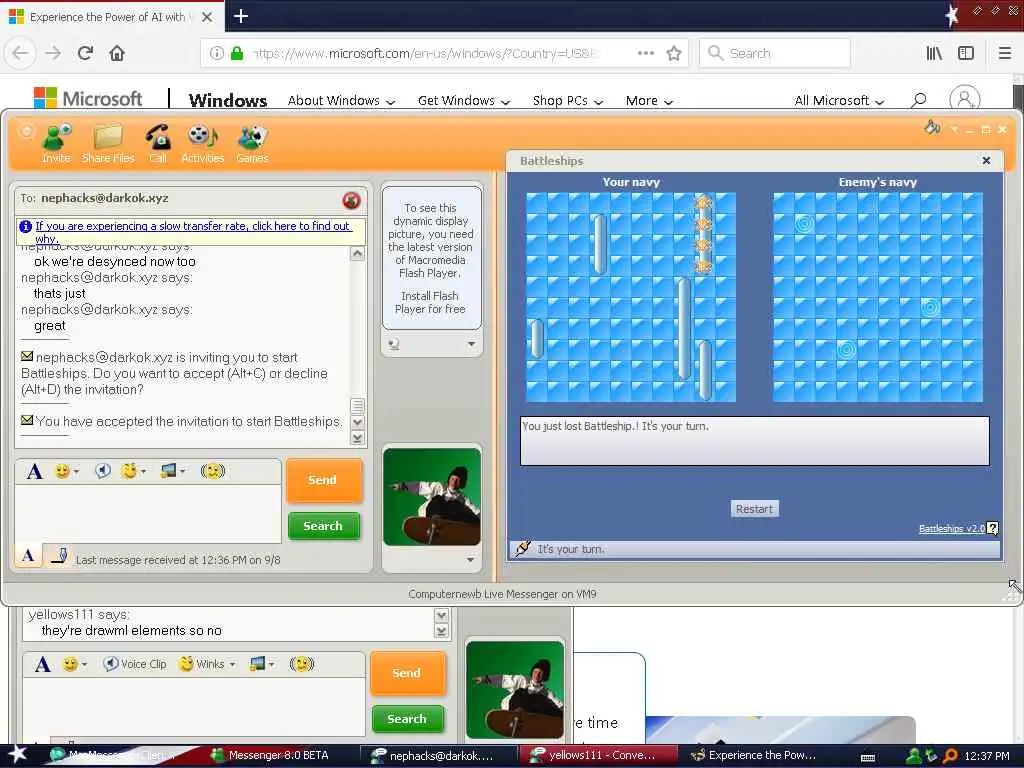Image resolution: width=1024 pixels, height=768 pixels.
Task: Click the voice clip icon in nephacks chat
Action: [x=103, y=471]
